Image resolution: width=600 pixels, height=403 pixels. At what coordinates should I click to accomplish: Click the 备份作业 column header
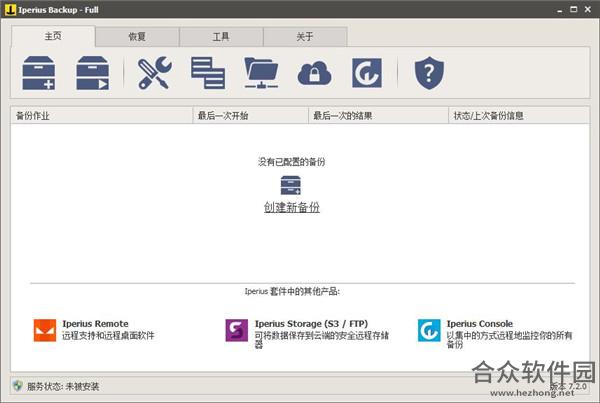point(101,116)
